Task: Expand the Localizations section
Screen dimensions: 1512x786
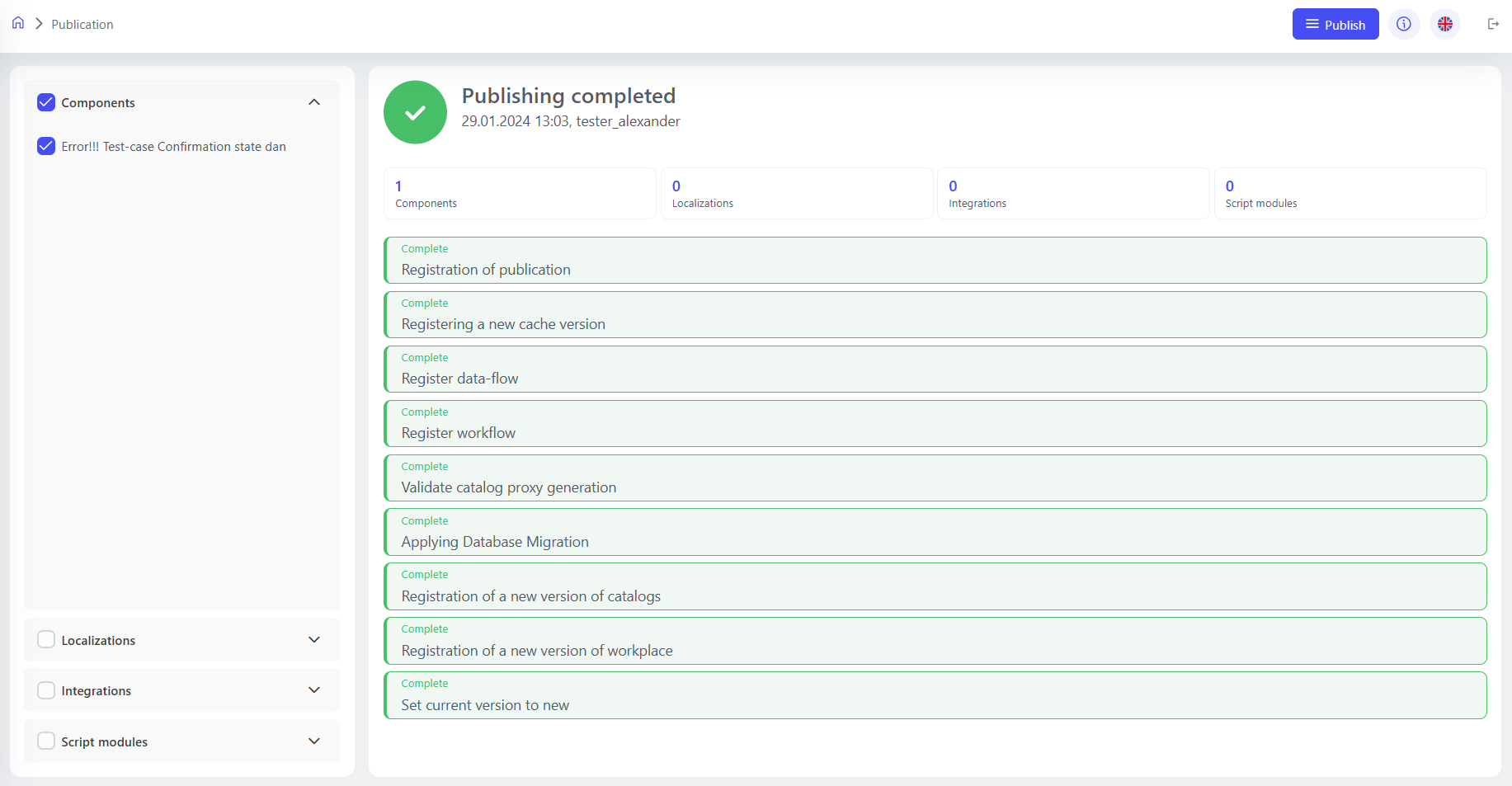Action: 314,640
